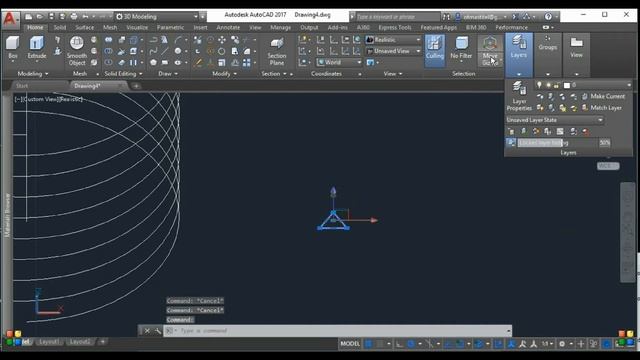Switch to the Layout1 tab
This screenshot has width=640, height=360.
click(x=49, y=342)
